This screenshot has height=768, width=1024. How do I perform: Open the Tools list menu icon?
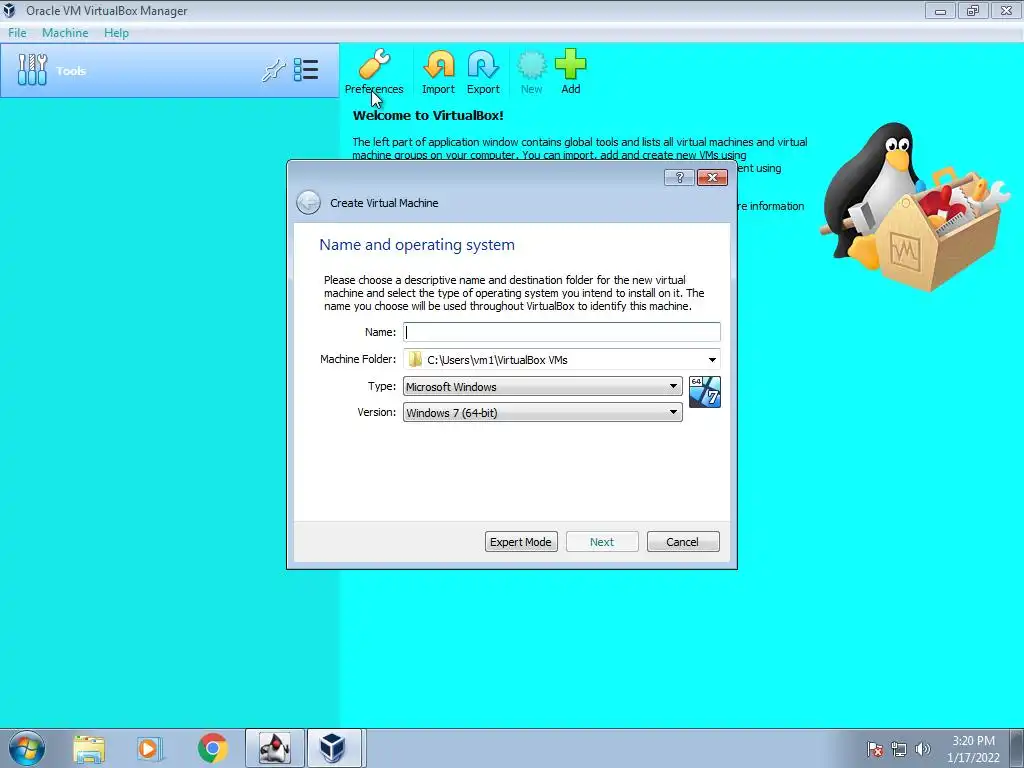coord(306,70)
